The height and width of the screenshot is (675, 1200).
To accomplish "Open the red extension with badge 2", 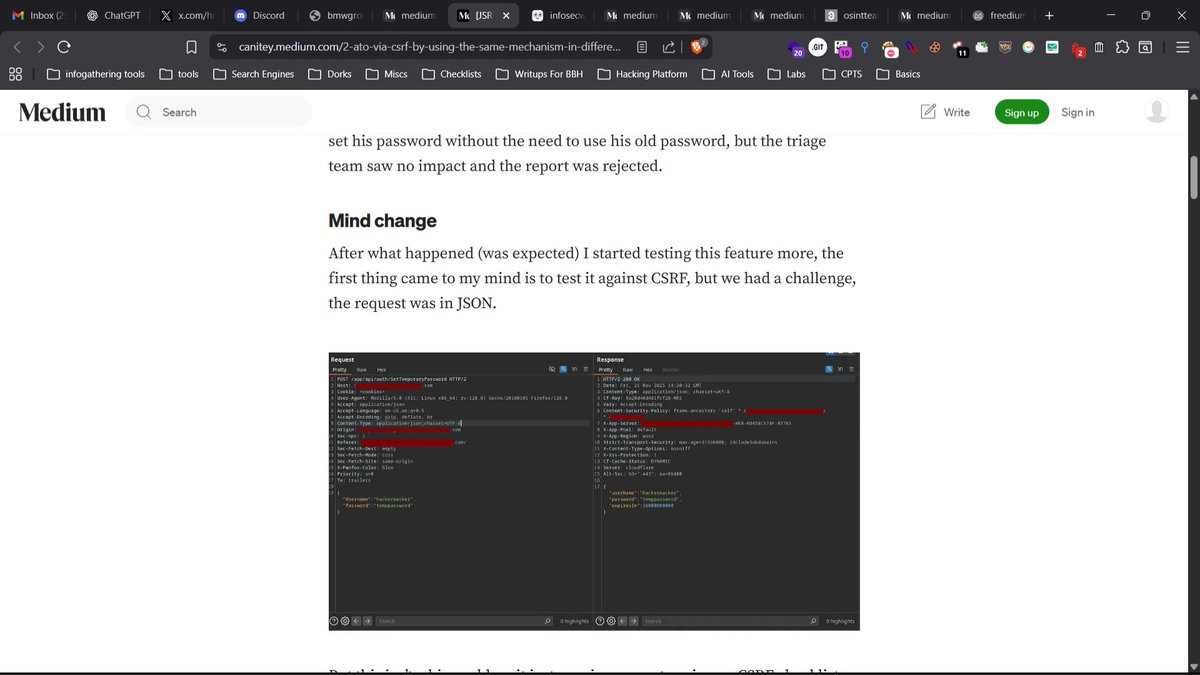I will click(1077, 48).
